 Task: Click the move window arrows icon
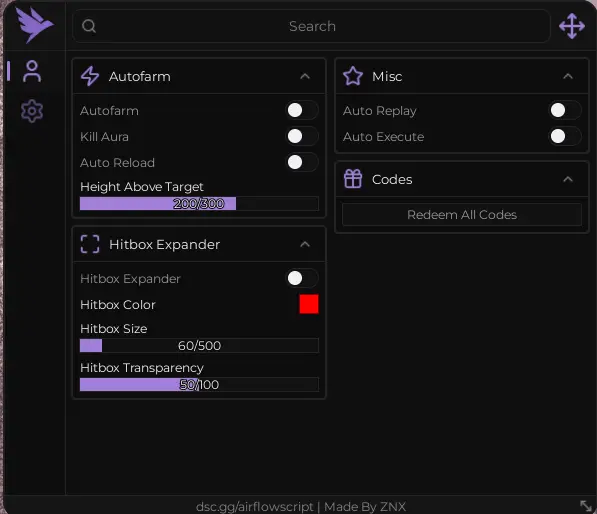pos(572,26)
